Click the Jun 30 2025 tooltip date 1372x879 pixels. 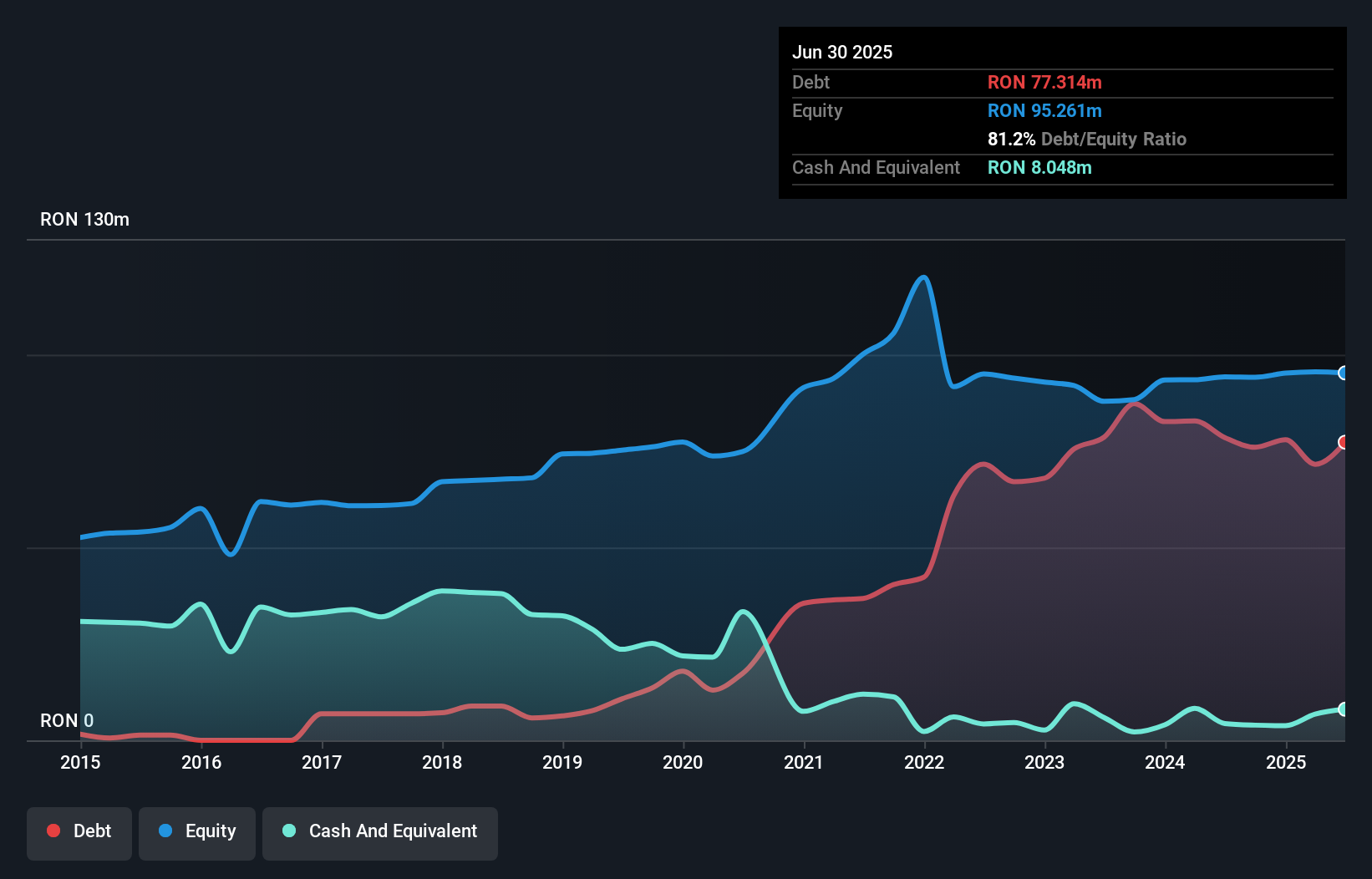pos(842,52)
